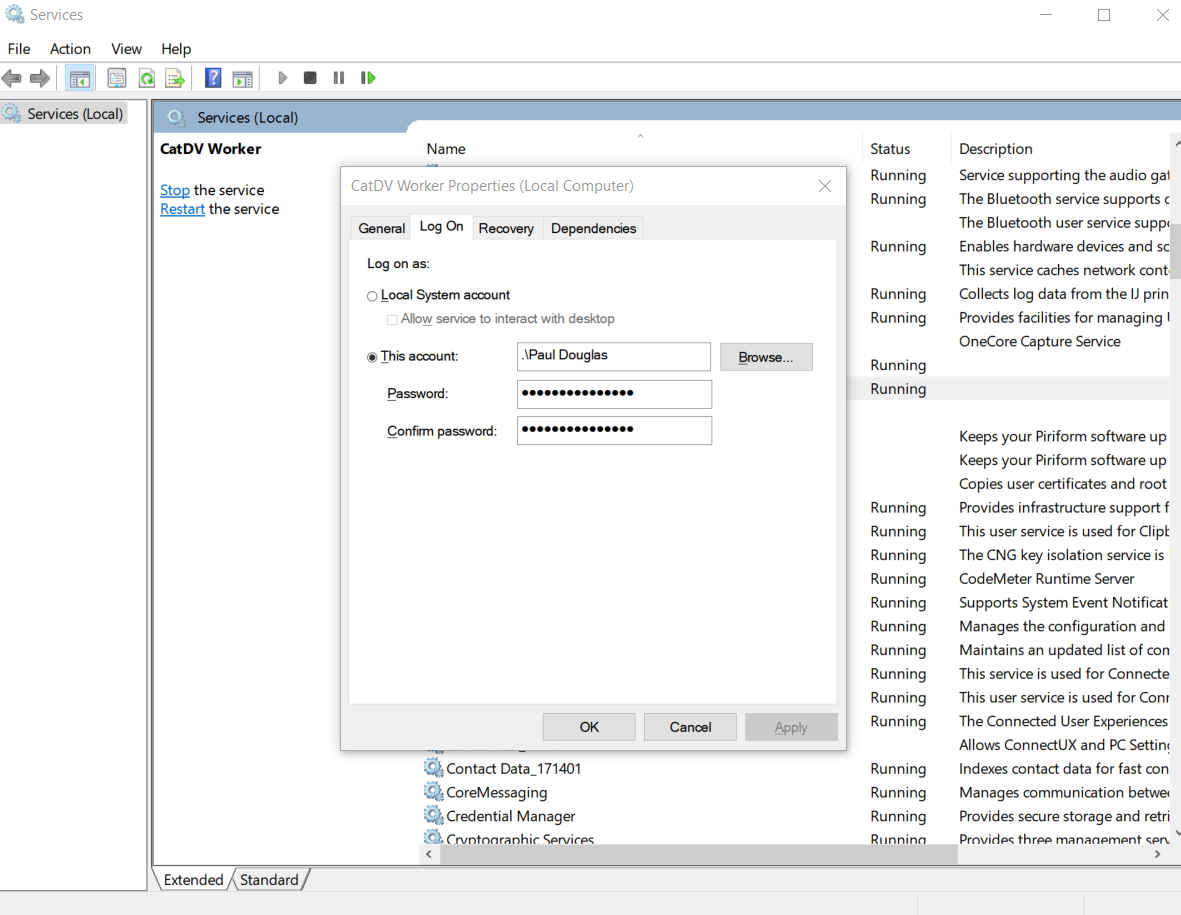This screenshot has height=915, width=1181.
Task: Open Help via the question mark icon
Action: pos(213,78)
